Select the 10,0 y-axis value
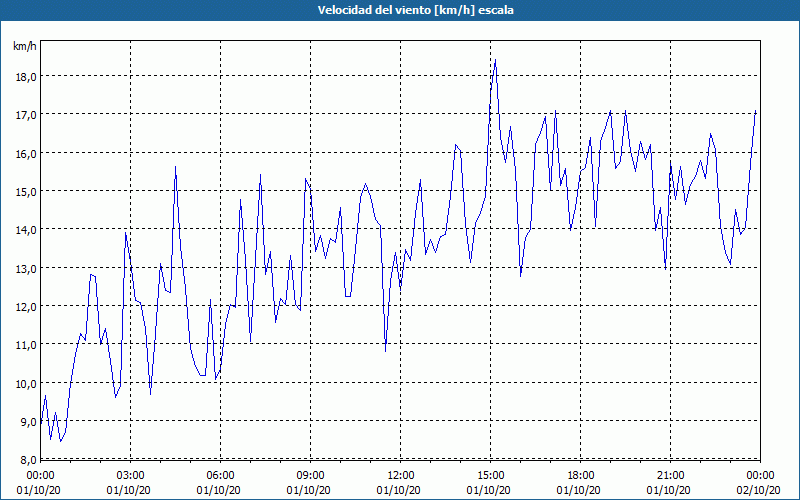The height and width of the screenshot is (500, 800). coord(27,384)
